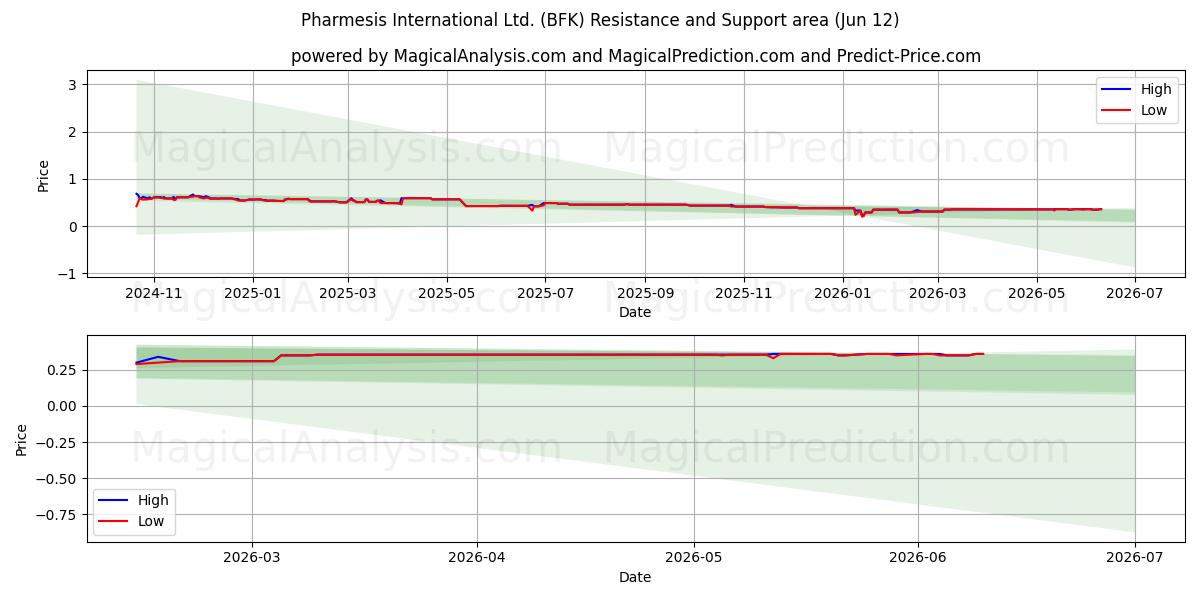Click the top chart 'Date' axis label

pos(635,312)
